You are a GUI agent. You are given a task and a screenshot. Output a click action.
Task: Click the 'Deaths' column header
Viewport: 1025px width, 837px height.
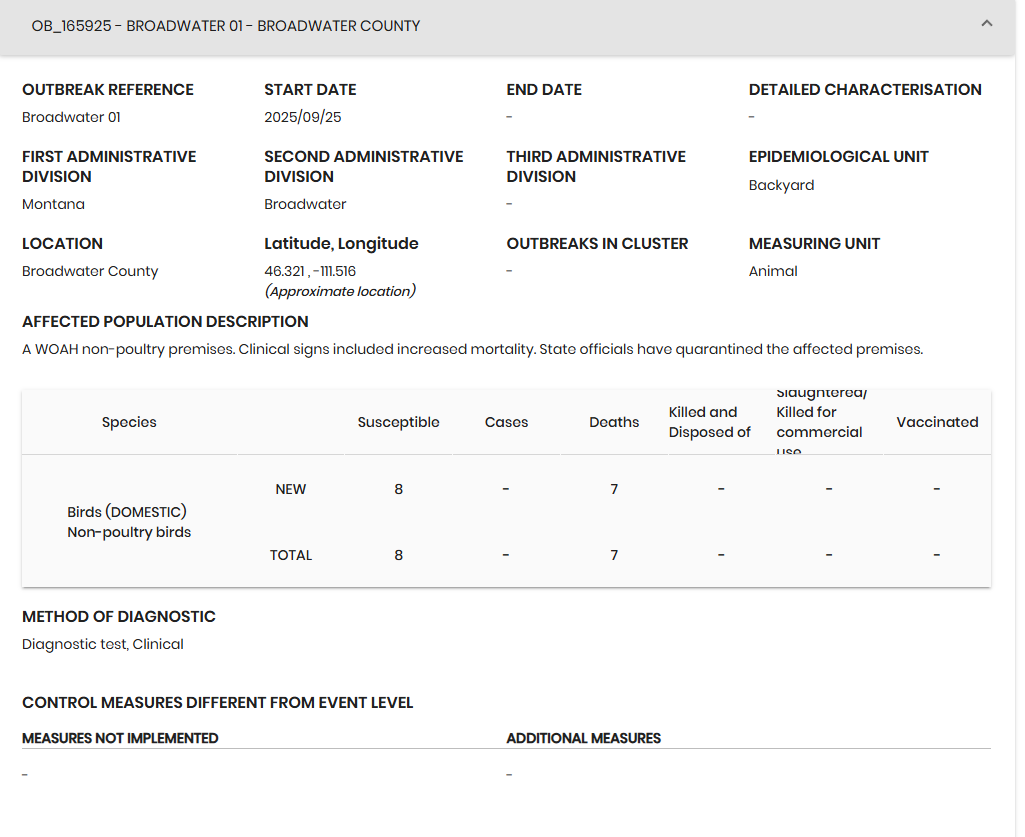coord(614,422)
